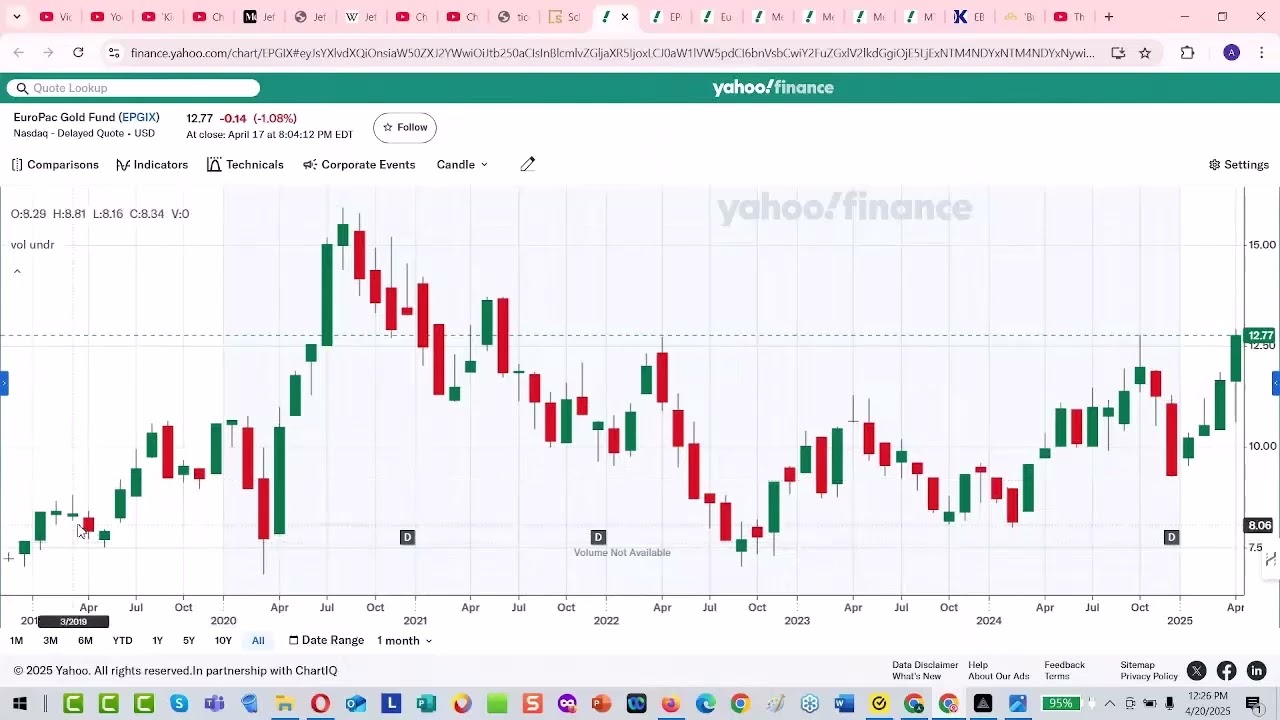
Task: Open Microsoft Word from taskbar
Action: tap(844, 704)
